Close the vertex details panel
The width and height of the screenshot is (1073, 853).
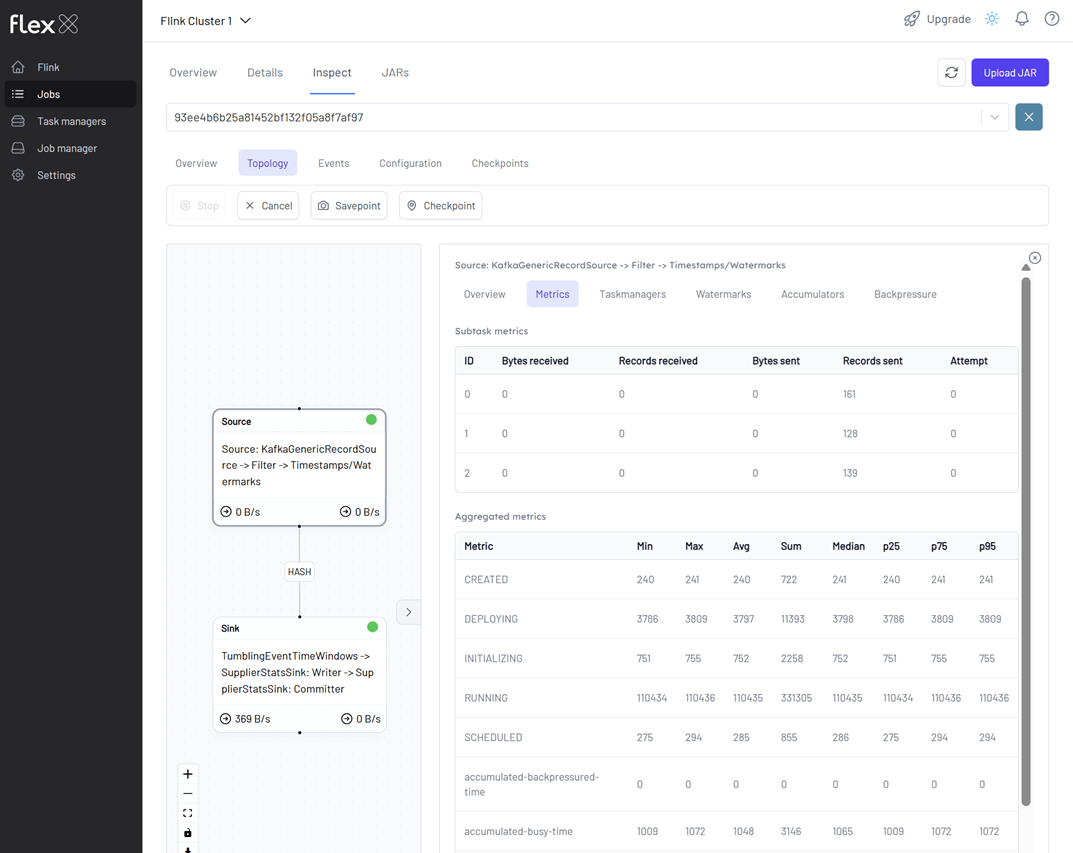(1035, 258)
